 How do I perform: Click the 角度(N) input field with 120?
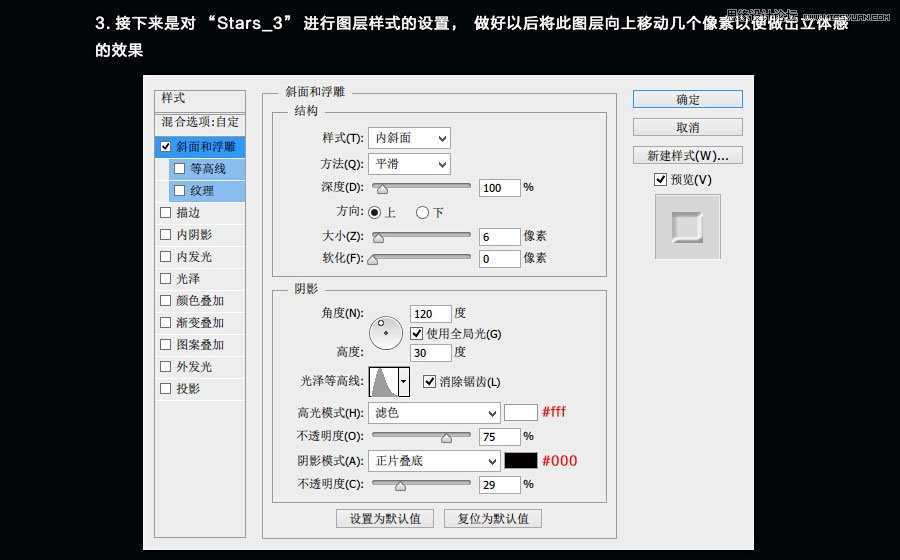tap(430, 313)
